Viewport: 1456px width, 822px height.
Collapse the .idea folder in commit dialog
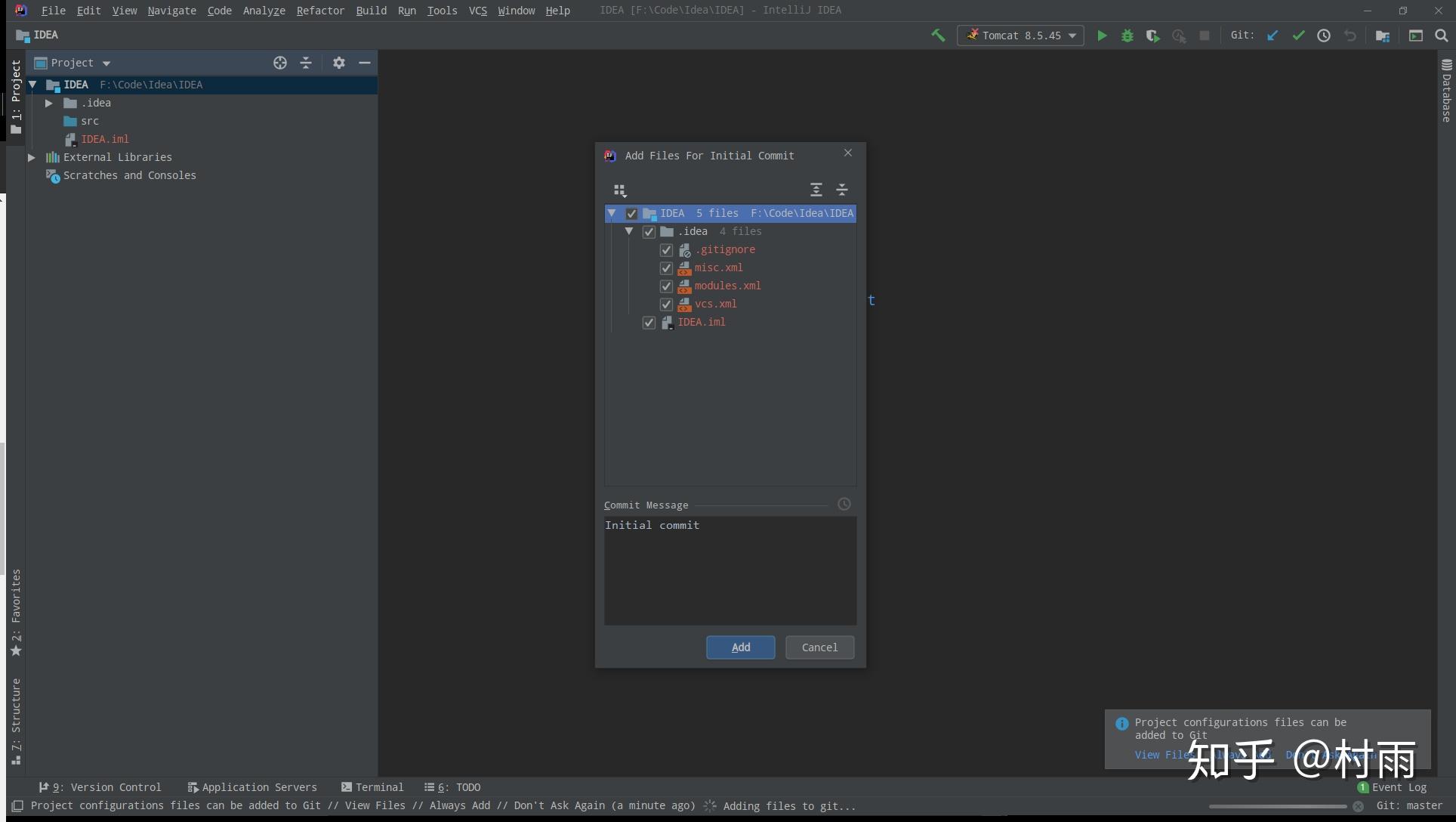(630, 231)
